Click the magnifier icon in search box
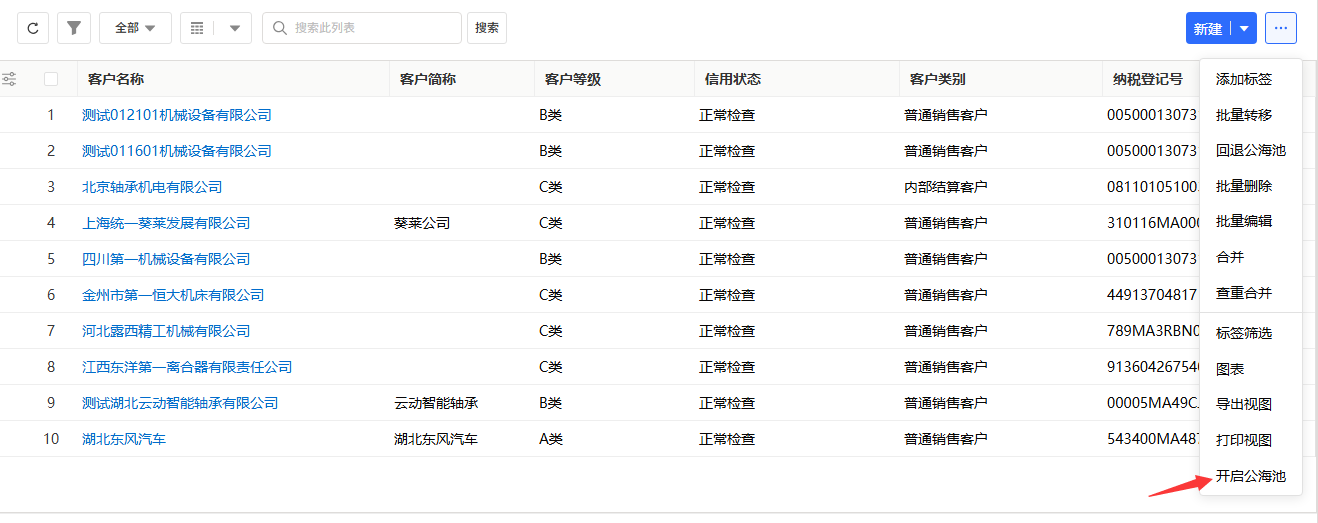 coord(279,28)
